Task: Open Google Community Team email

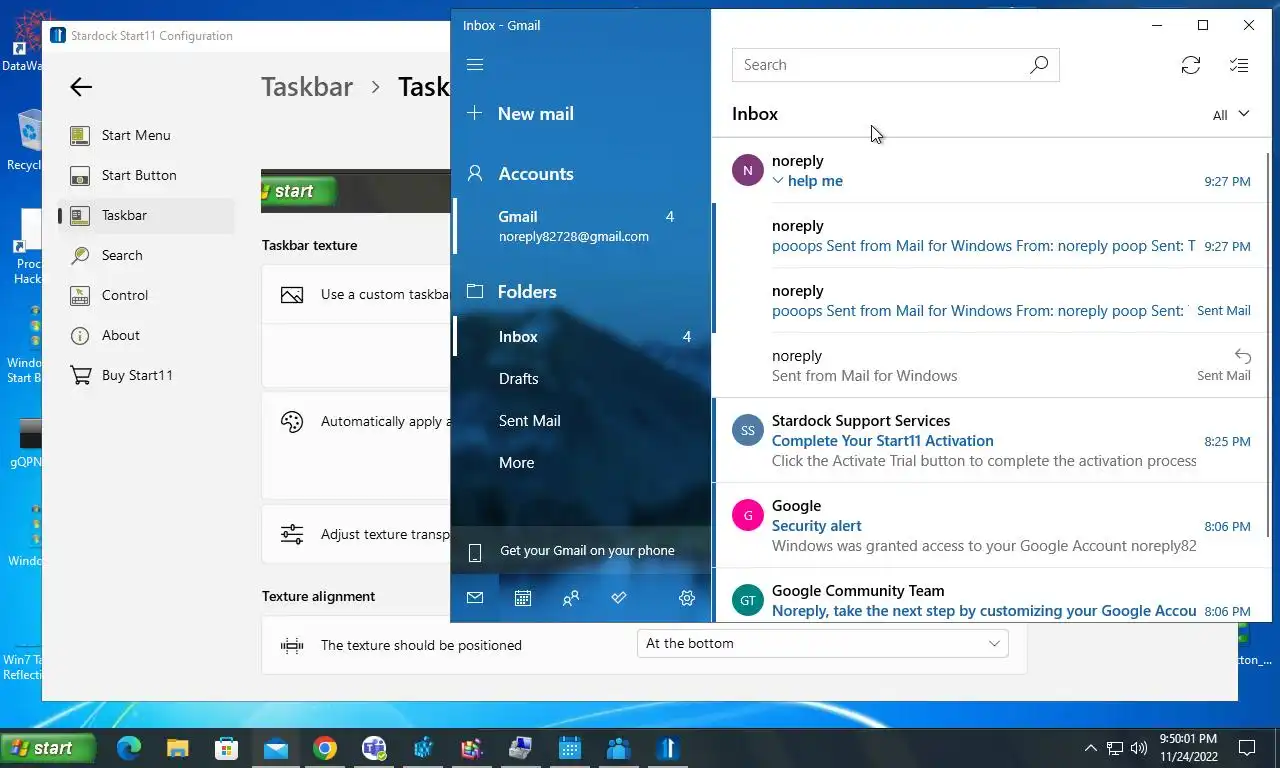Action: pos(990,596)
